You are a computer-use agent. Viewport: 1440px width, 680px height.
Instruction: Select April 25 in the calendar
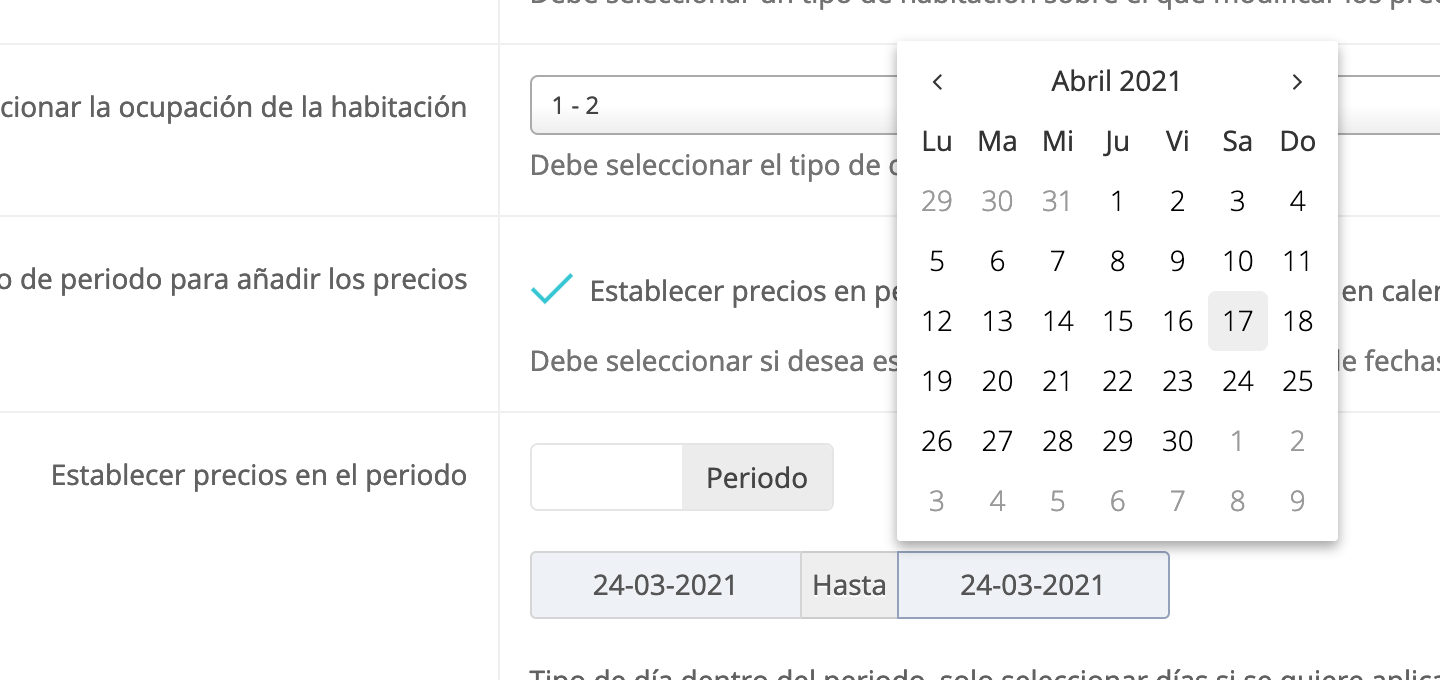click(1297, 381)
